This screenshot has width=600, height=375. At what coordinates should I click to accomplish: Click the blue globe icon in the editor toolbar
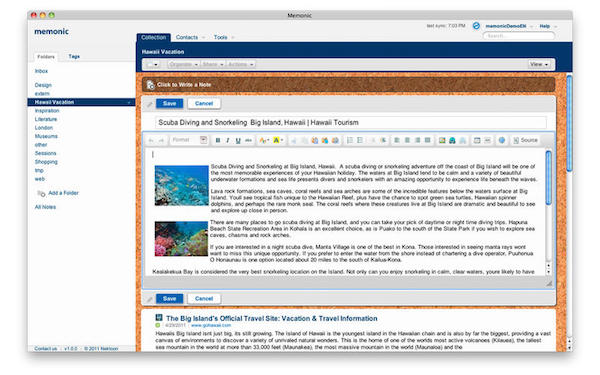(502, 140)
